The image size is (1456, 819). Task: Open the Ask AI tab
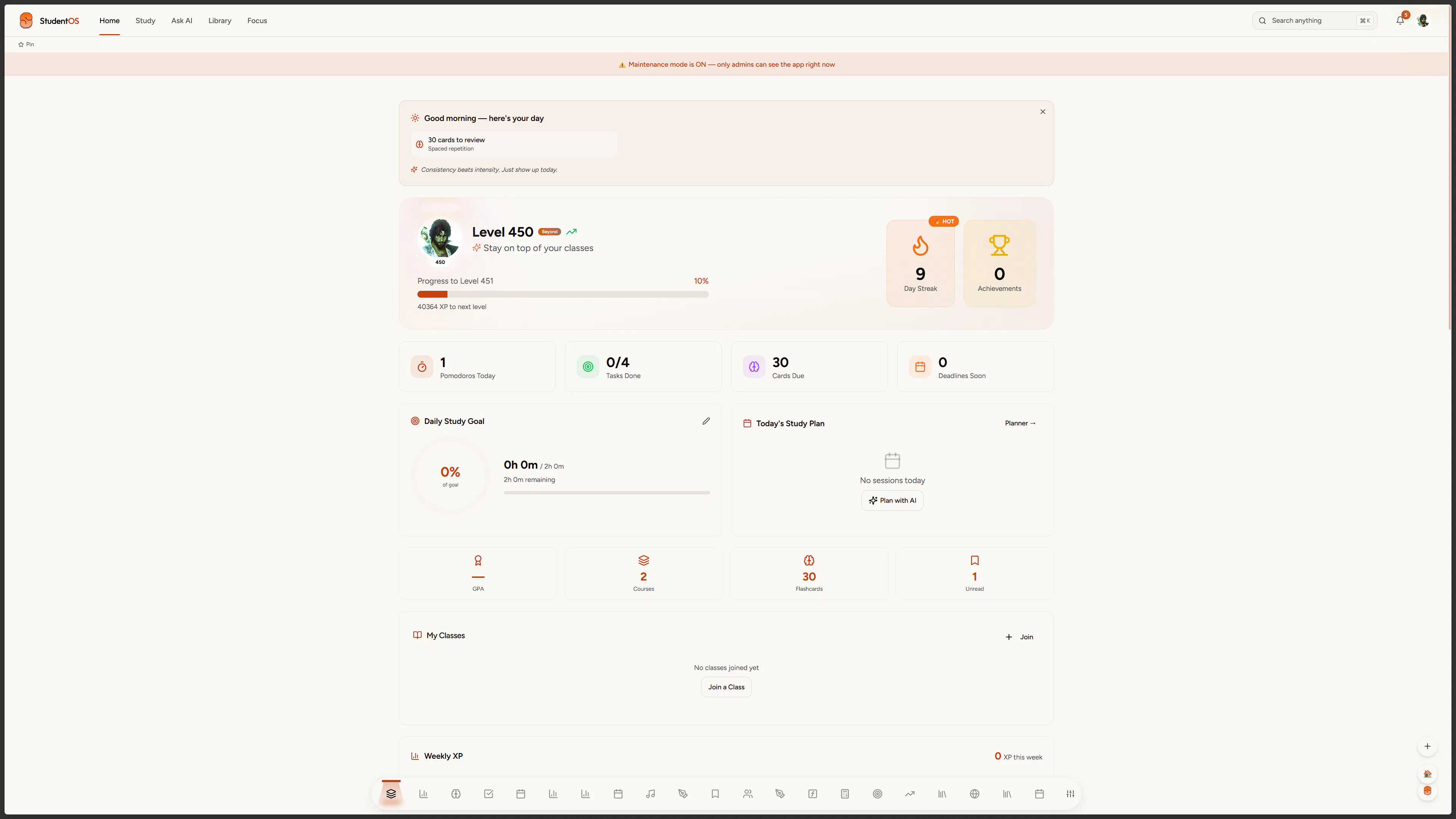(x=182, y=20)
